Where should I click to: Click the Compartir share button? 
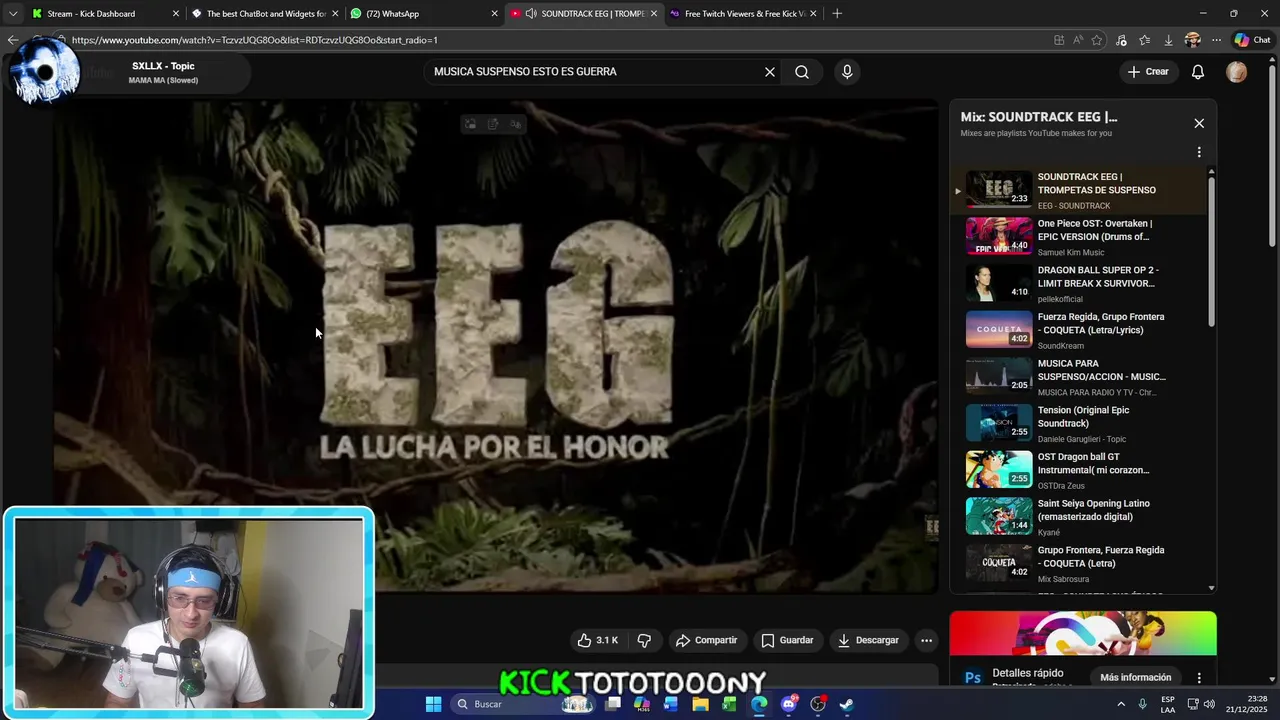pos(706,640)
